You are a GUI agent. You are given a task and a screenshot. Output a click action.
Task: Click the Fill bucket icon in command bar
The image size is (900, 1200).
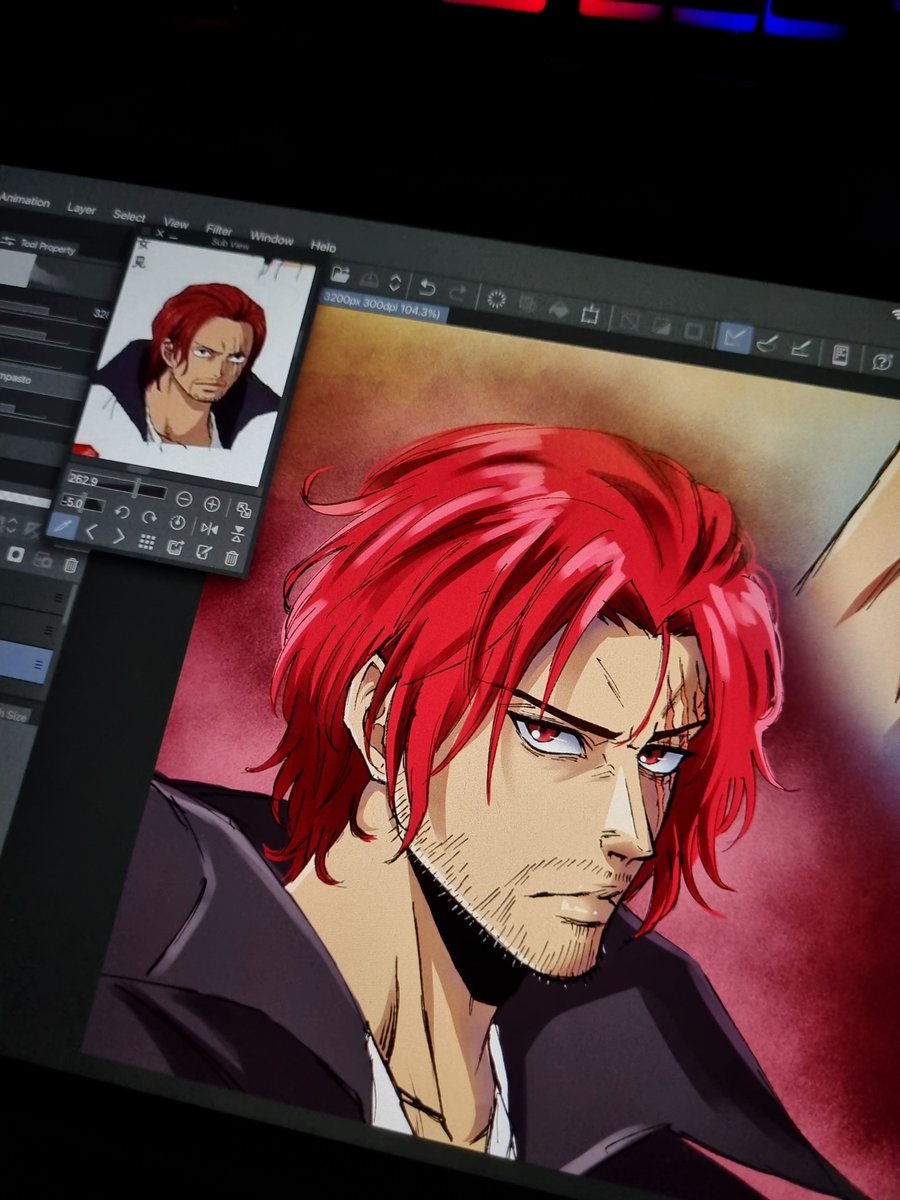559,310
